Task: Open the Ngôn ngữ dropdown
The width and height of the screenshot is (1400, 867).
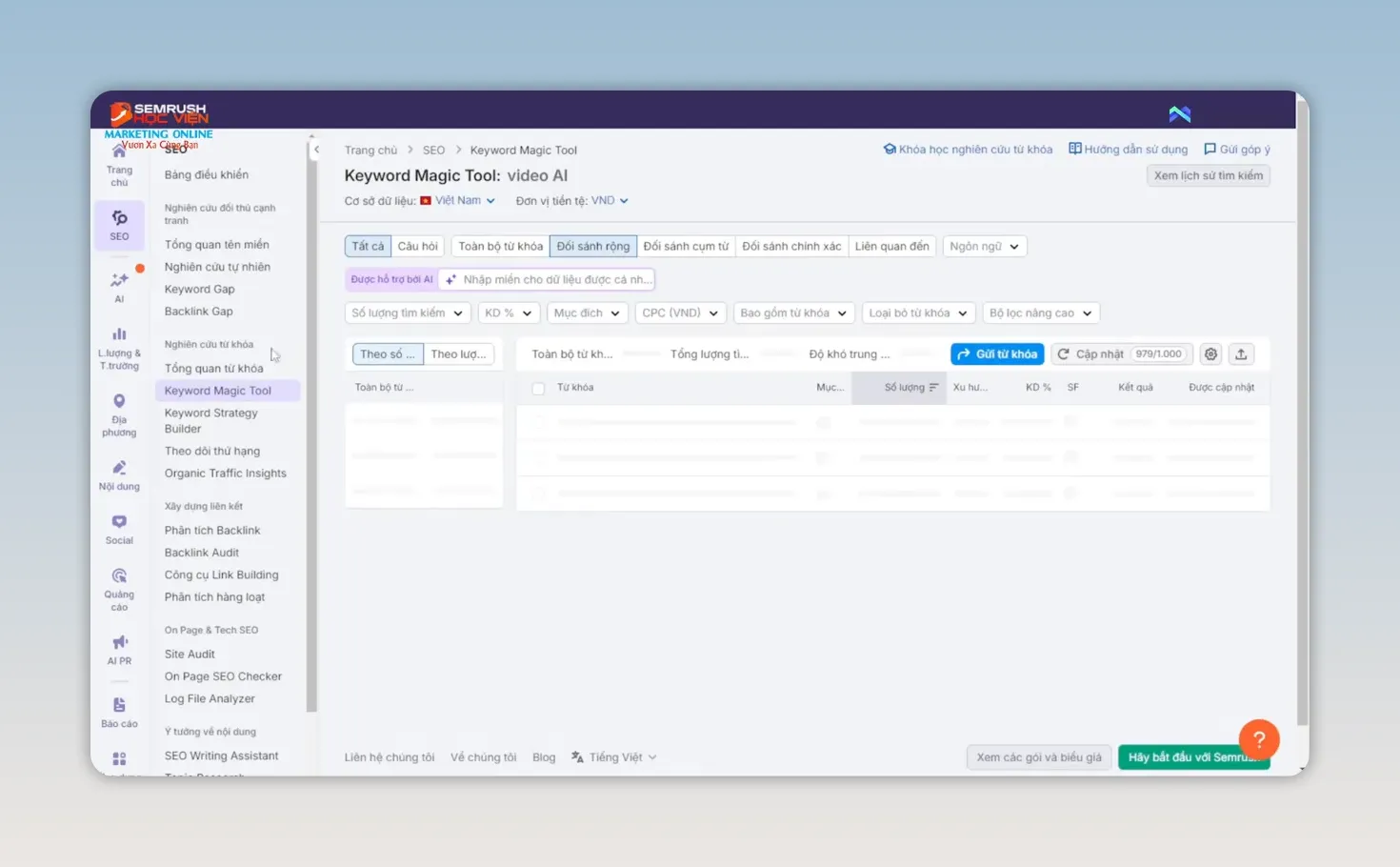Action: click(985, 247)
